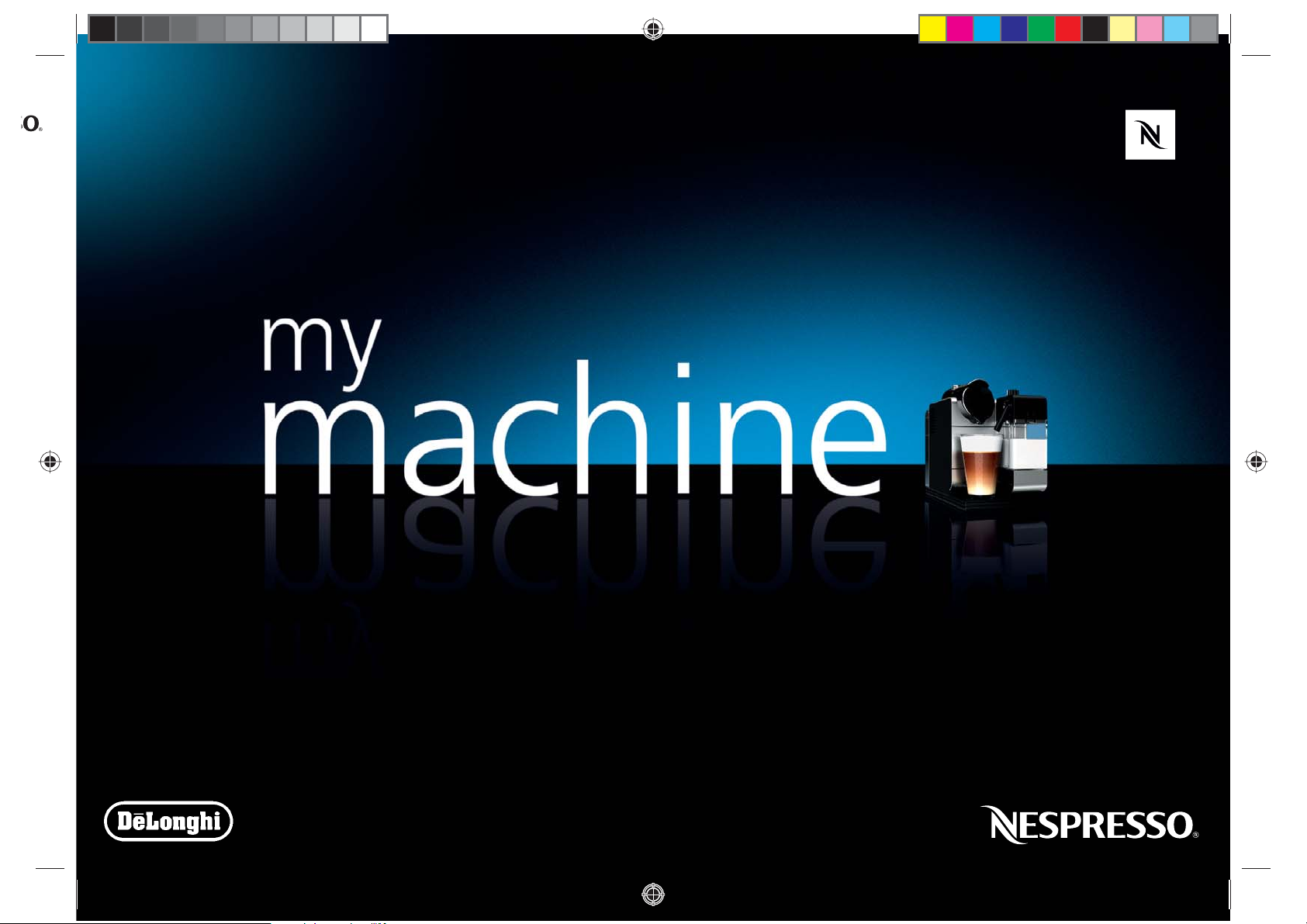
Task: Select the magenta swatch in color bar
Action: [960, 29]
